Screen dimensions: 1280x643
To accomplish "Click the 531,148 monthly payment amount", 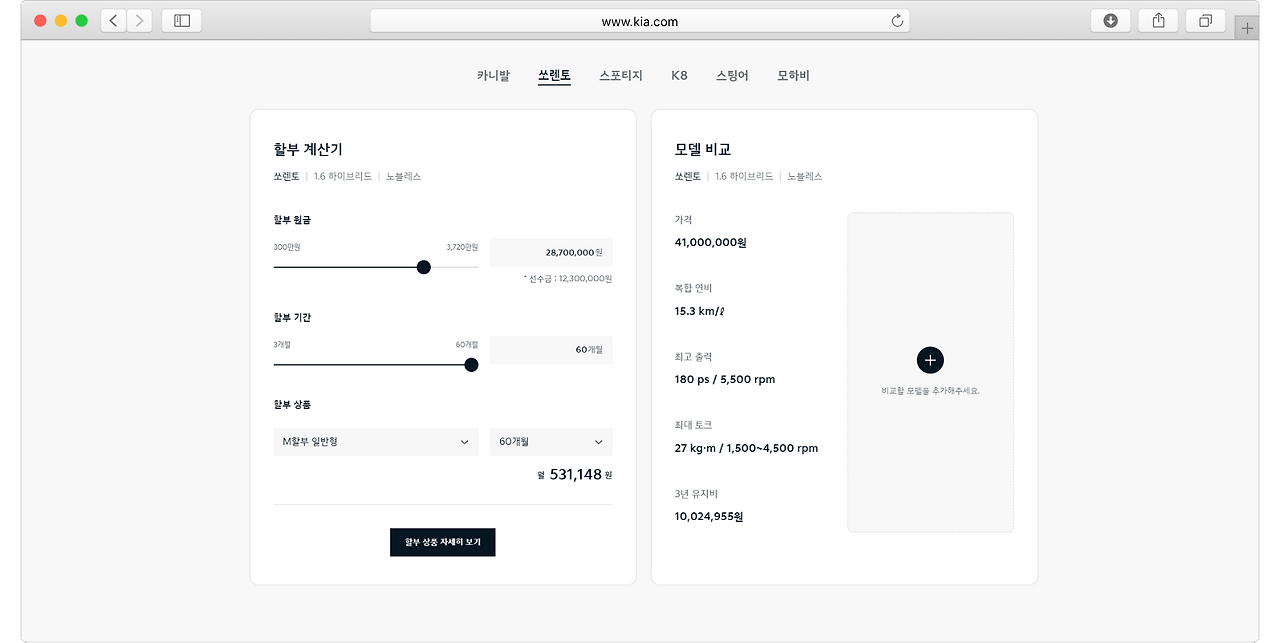I will 576,474.
